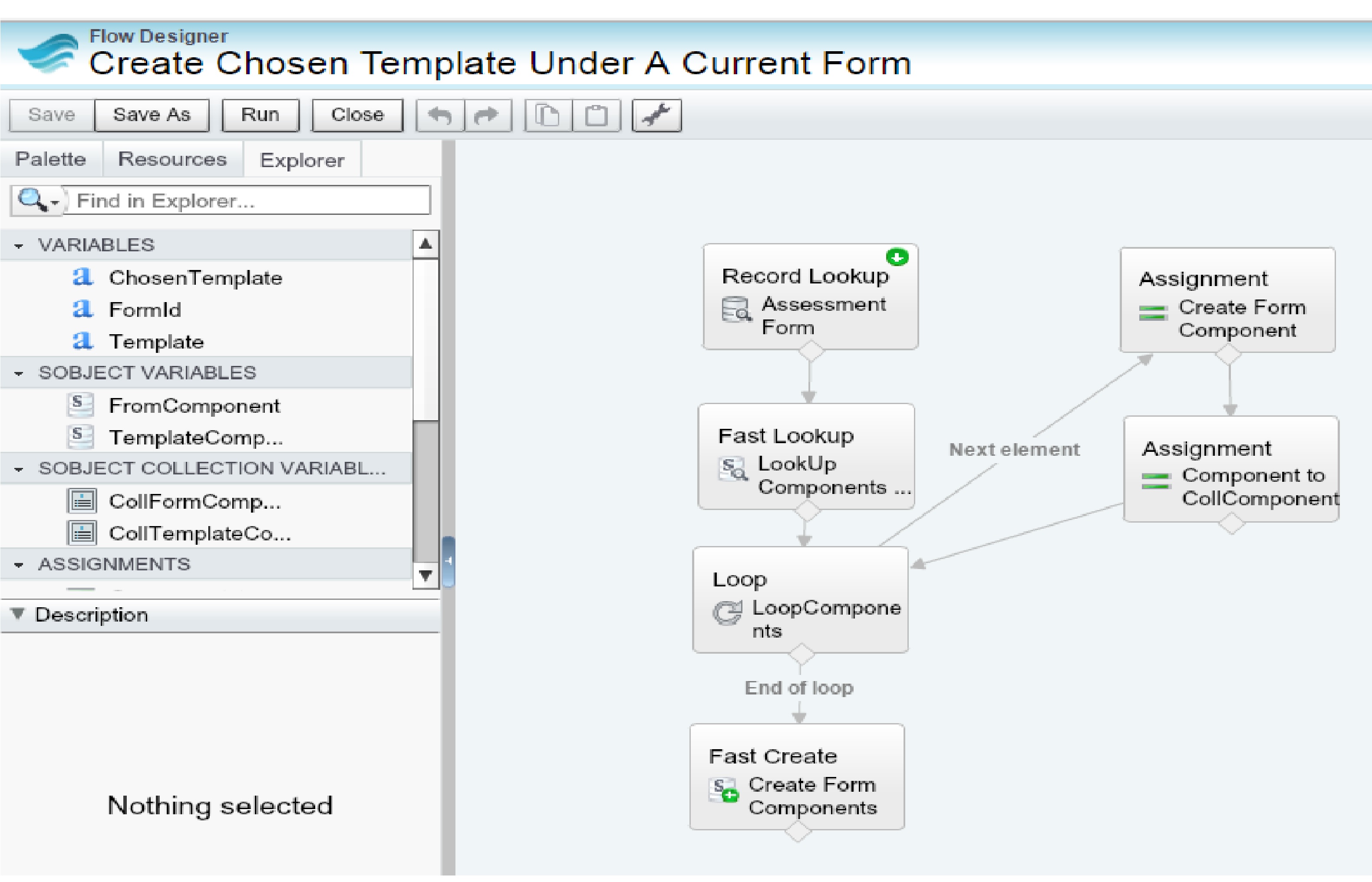
Task: Click the Undo arrow icon
Action: coord(440,115)
